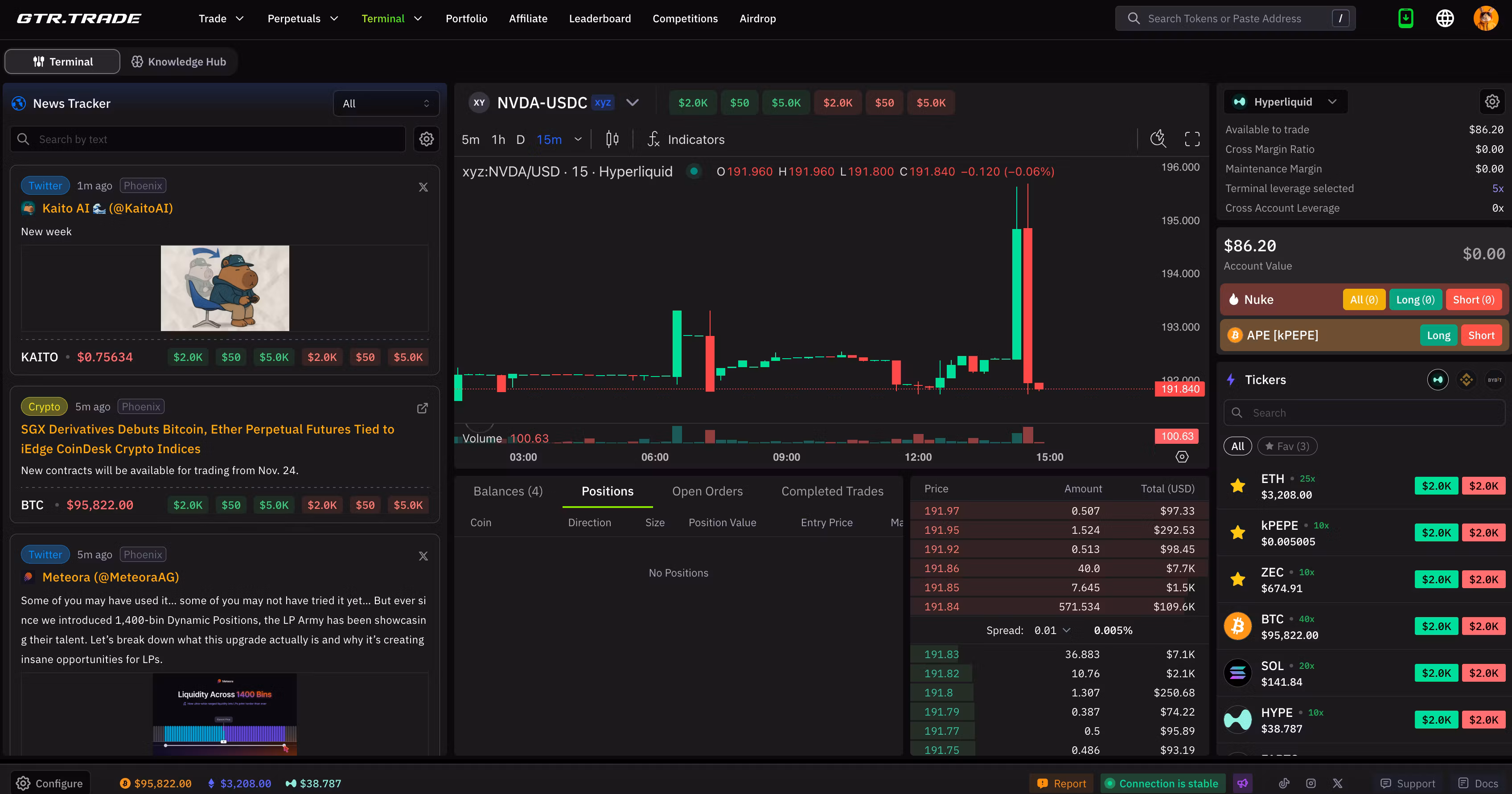The image size is (1512, 794).
Task: Toggle ETH favorite star
Action: (1238, 486)
